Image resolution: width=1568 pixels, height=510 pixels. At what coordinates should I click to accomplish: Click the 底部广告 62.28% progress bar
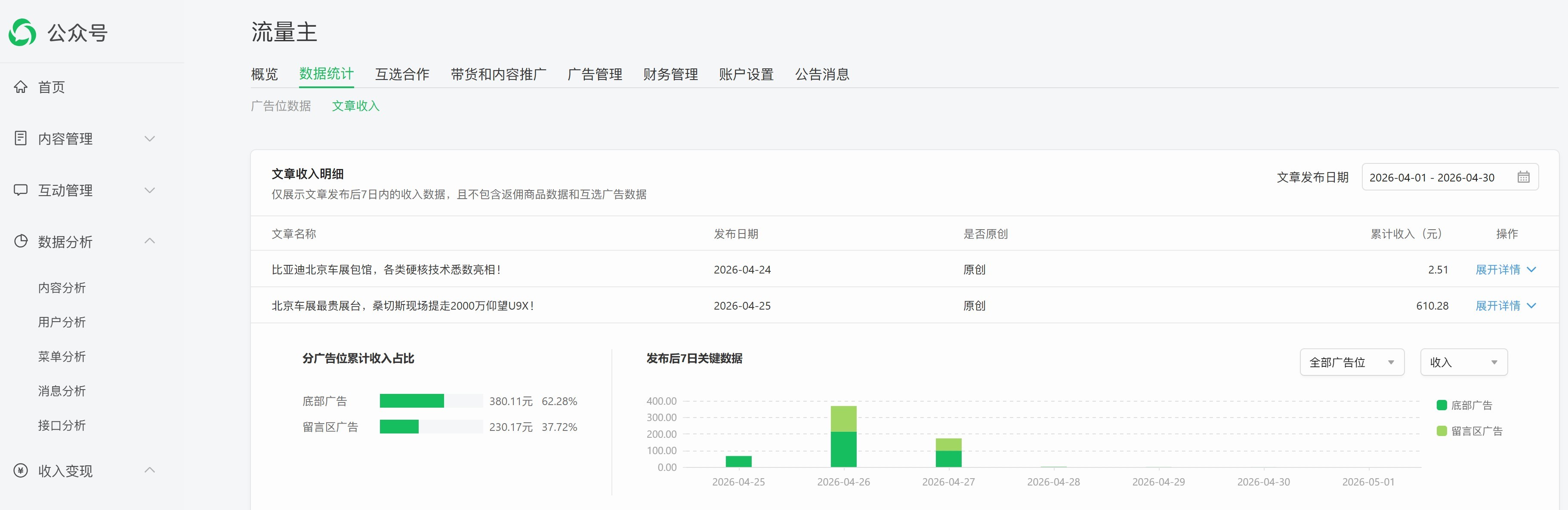431,401
